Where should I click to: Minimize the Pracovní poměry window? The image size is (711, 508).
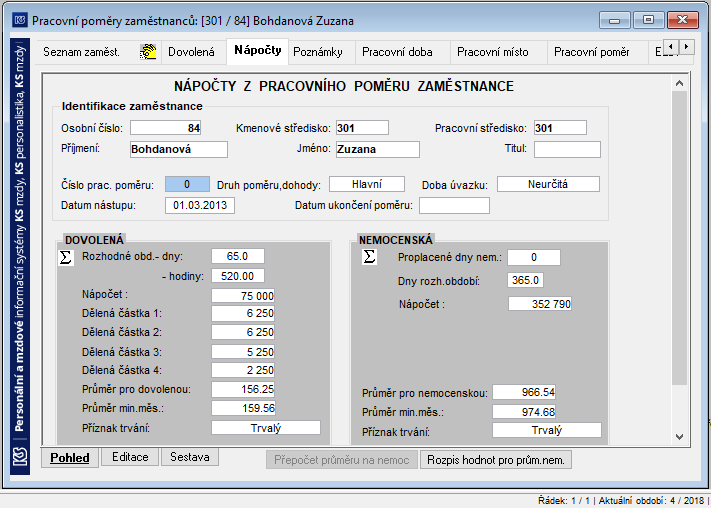click(614, 20)
